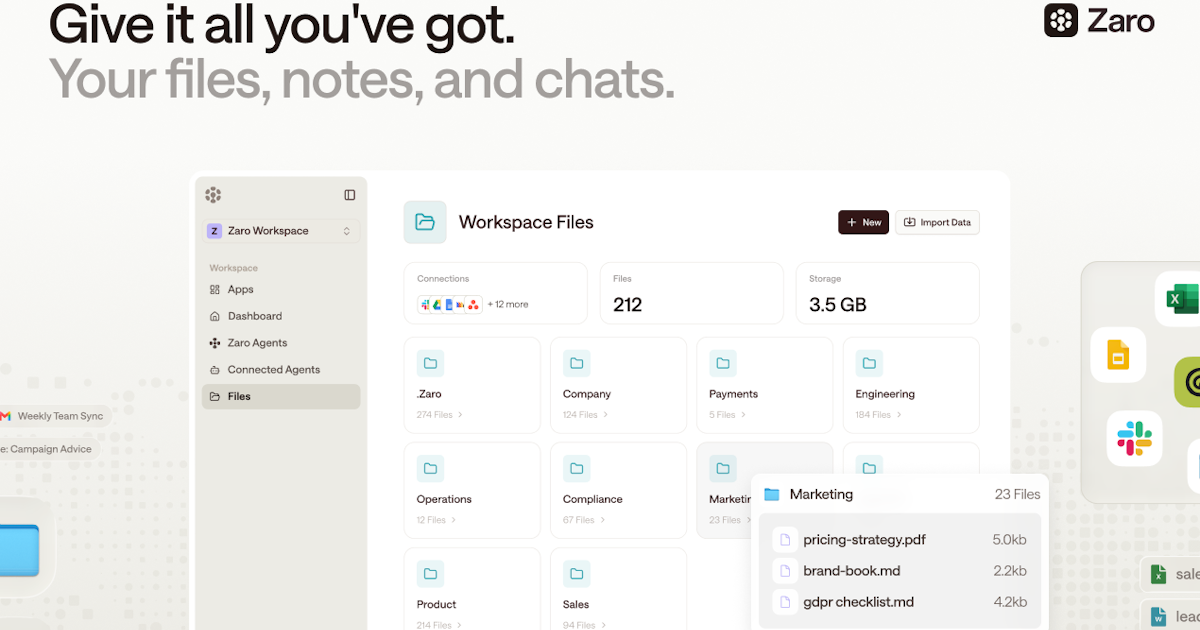Open the Engineering folder icon
The image size is (1200, 630).
click(869, 363)
